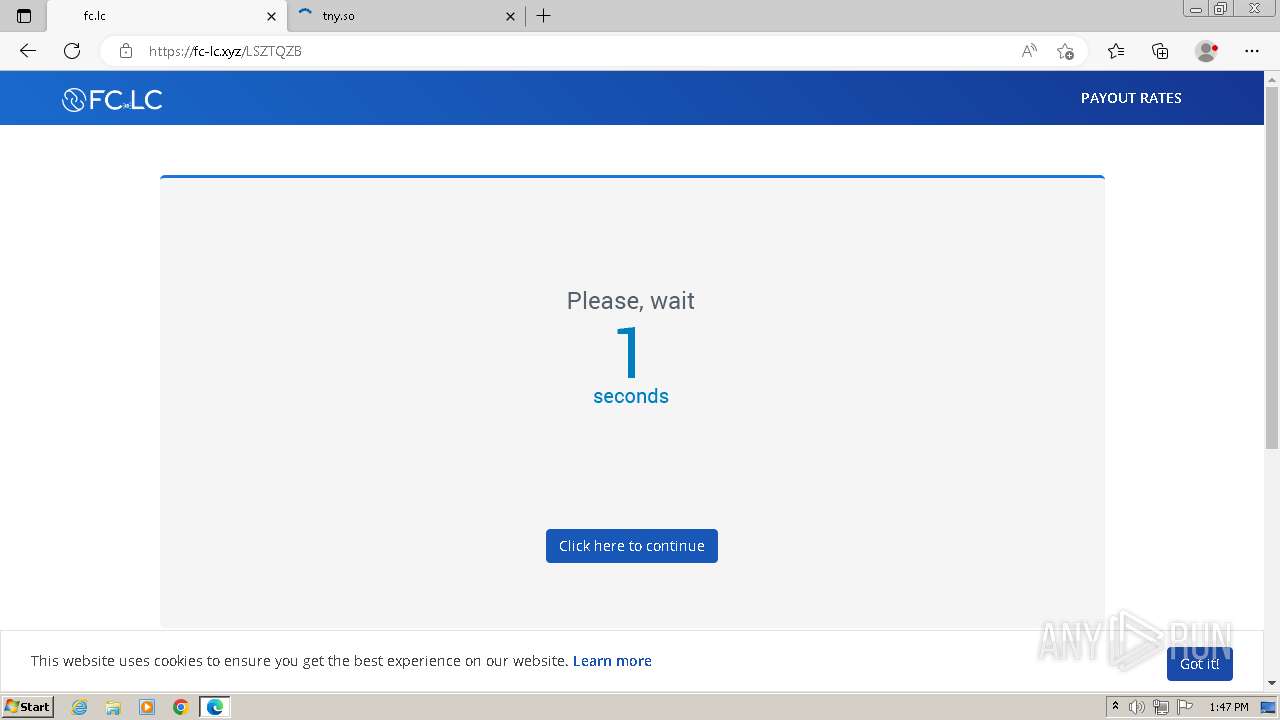The image size is (1280, 720).
Task: Restore down the browser window
Action: [1221, 9]
